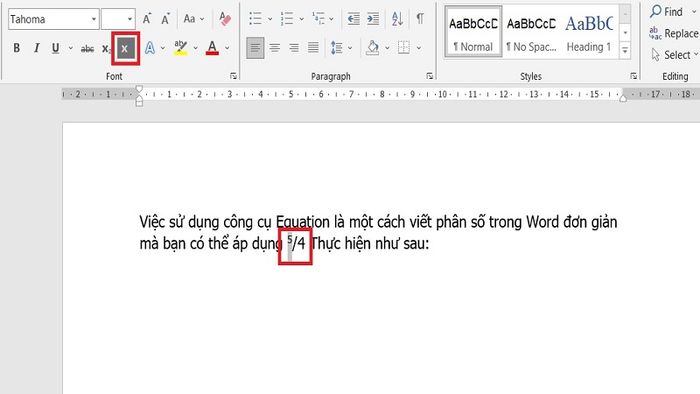Expand styles gallery More button
The image size is (700, 394).
click(625, 50)
